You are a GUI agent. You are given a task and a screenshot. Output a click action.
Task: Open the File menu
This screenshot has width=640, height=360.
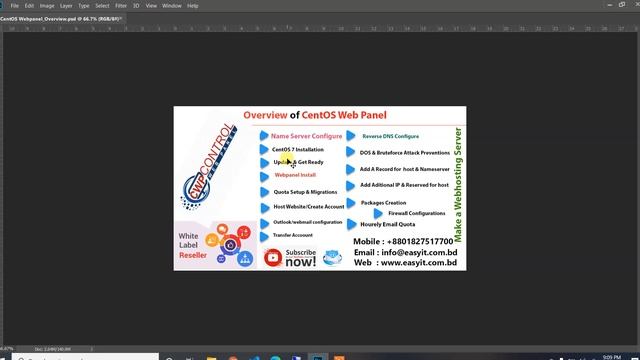point(14,6)
